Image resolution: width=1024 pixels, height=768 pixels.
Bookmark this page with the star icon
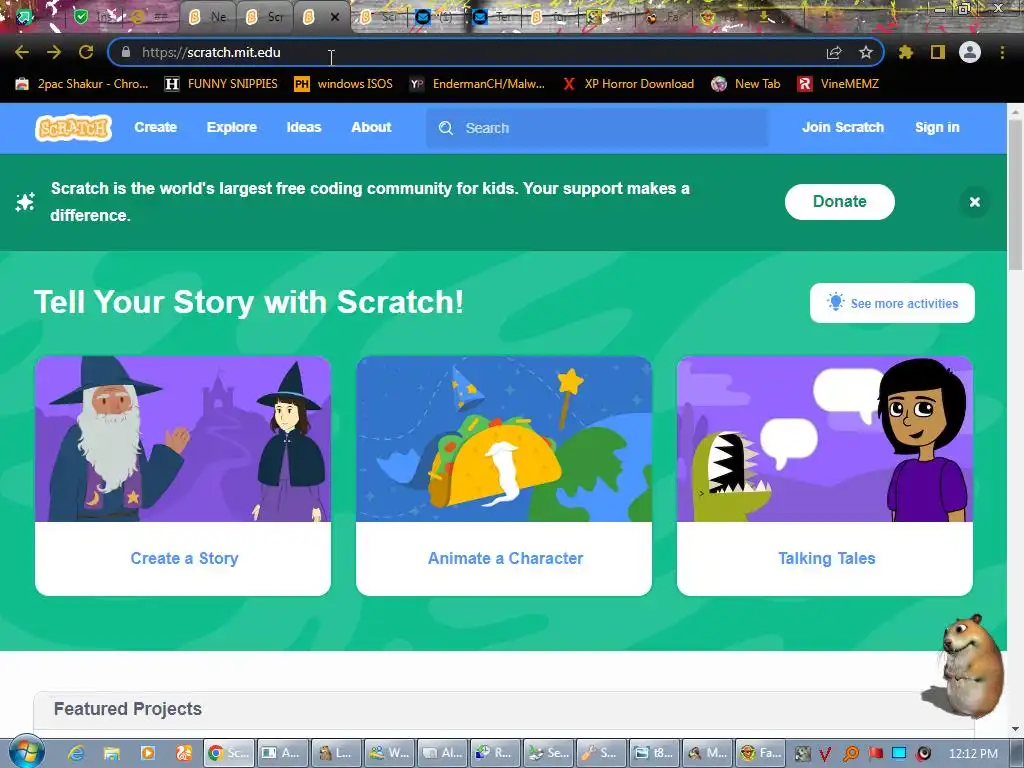click(x=866, y=52)
